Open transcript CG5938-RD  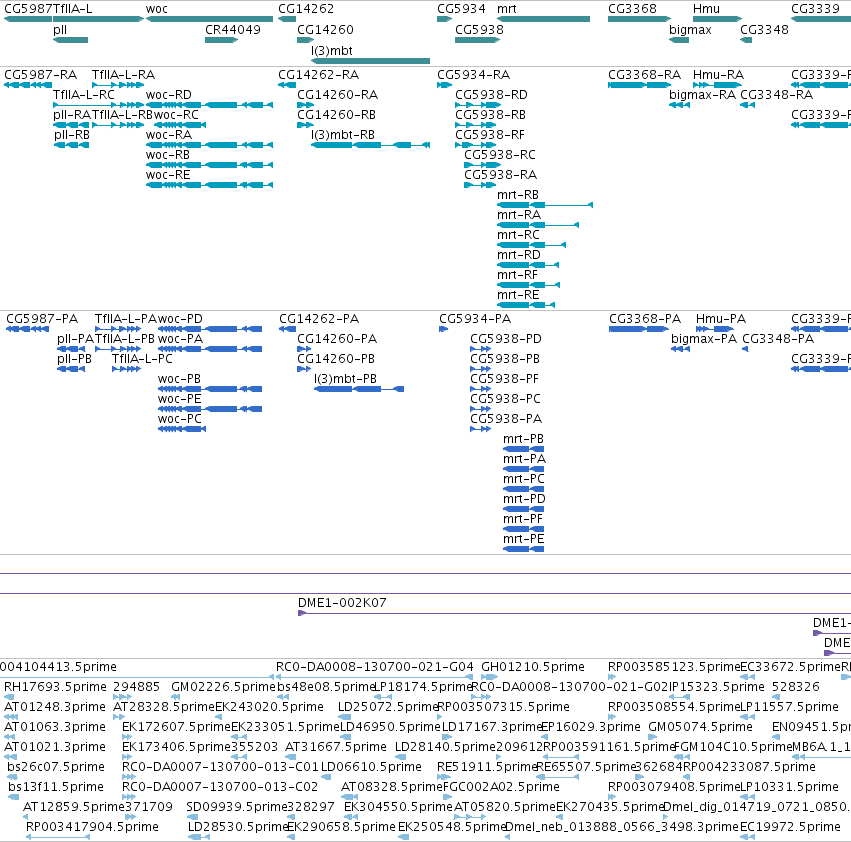(478, 105)
